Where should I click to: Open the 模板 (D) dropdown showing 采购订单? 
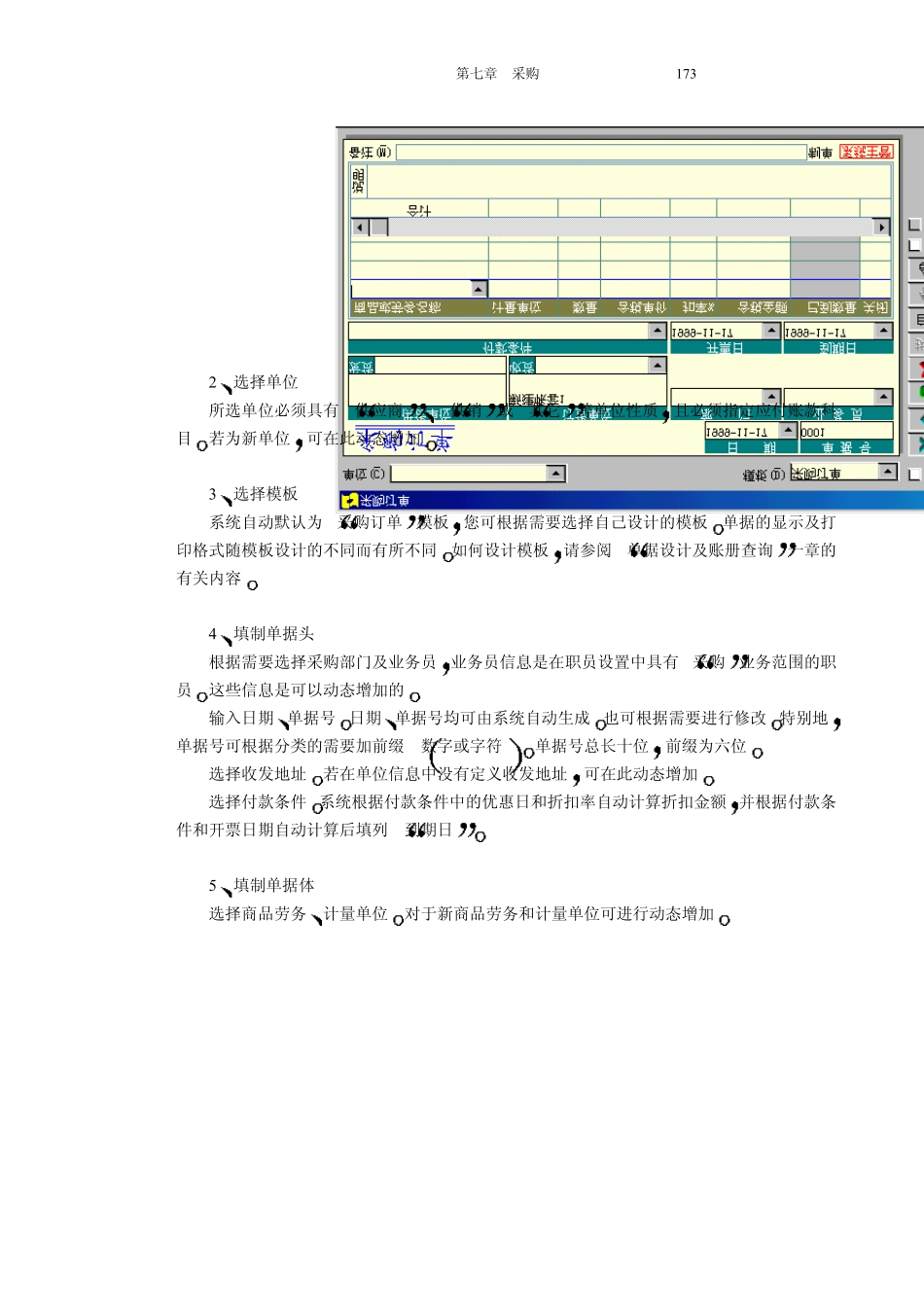coord(887,472)
